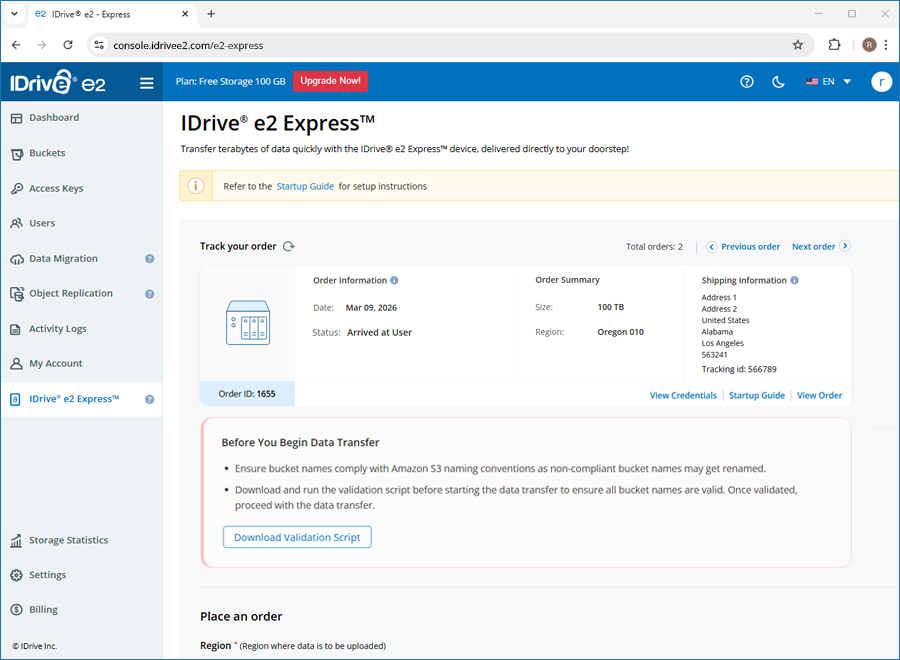Click the address bar URL
The image size is (900, 660).
pos(188,45)
